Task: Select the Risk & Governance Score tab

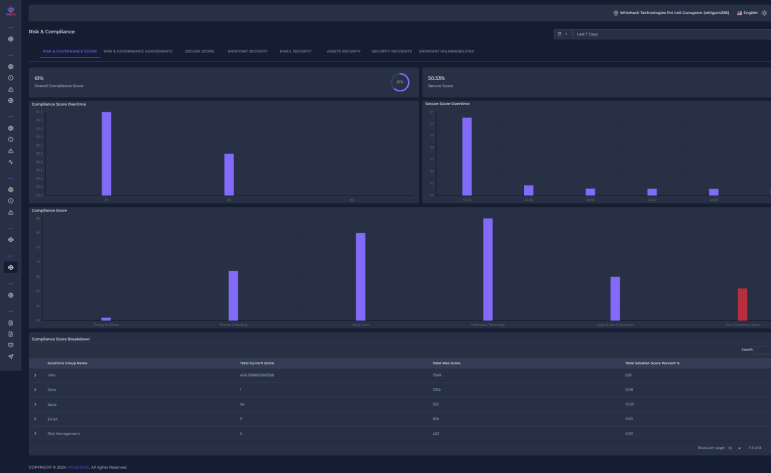Action: [70, 51]
